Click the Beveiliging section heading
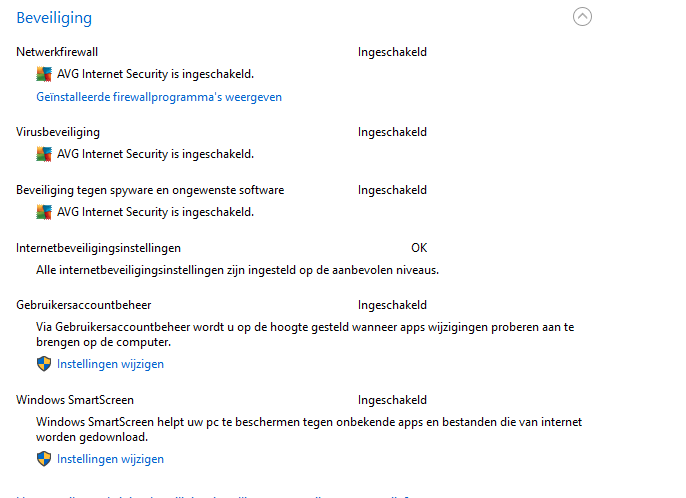Screen dimensions: 686x498 point(54,18)
